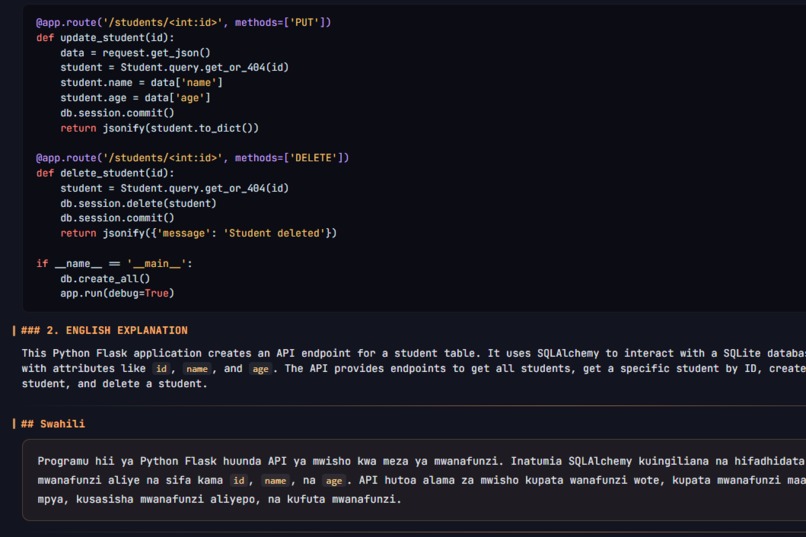Click text 'student, and delete a student.'
Viewport: 806px width, 537px height.
pyautogui.click(x=114, y=384)
